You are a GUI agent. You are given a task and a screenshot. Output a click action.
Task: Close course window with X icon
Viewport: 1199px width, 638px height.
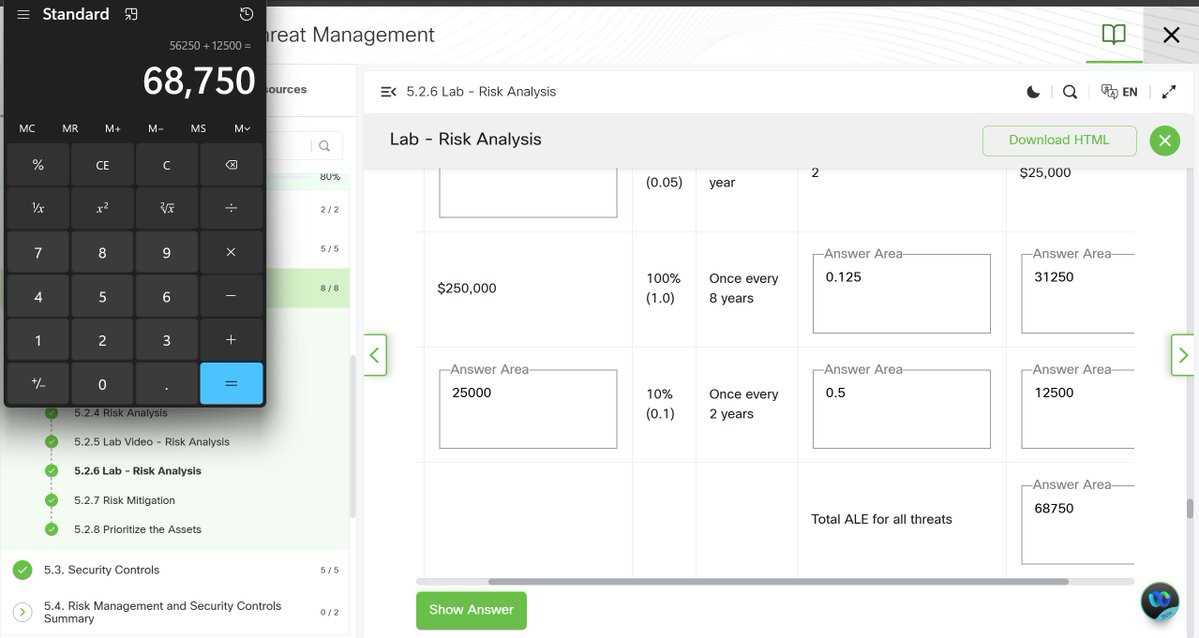tap(1171, 34)
